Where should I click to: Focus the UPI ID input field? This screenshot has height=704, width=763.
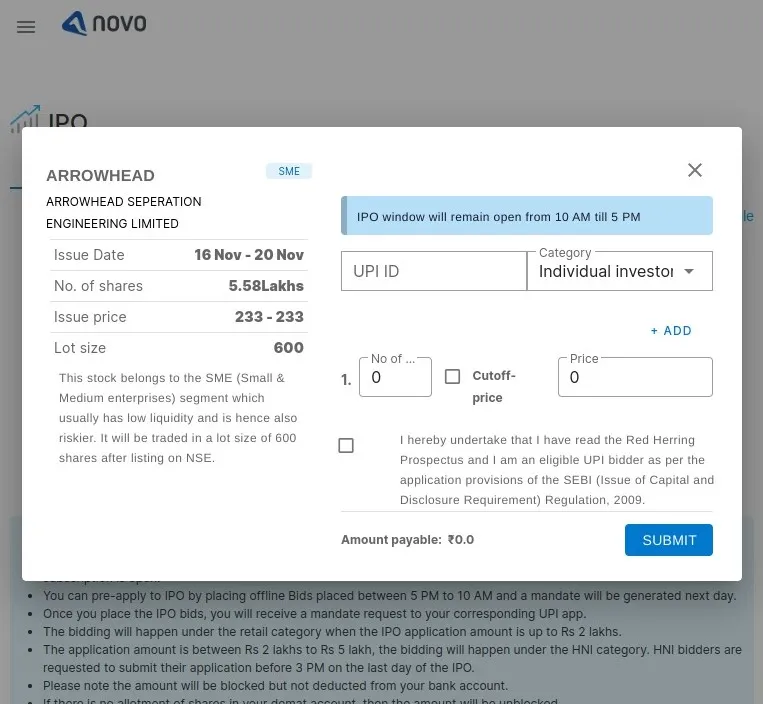433,271
